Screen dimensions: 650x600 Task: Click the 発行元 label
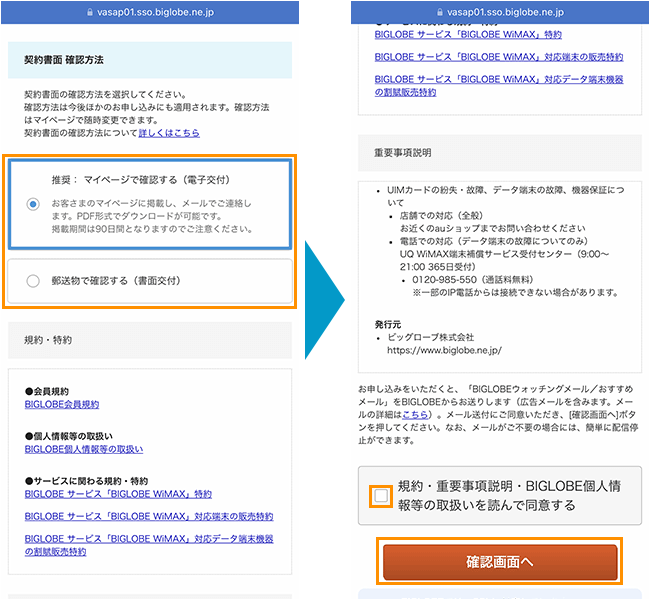[388, 324]
